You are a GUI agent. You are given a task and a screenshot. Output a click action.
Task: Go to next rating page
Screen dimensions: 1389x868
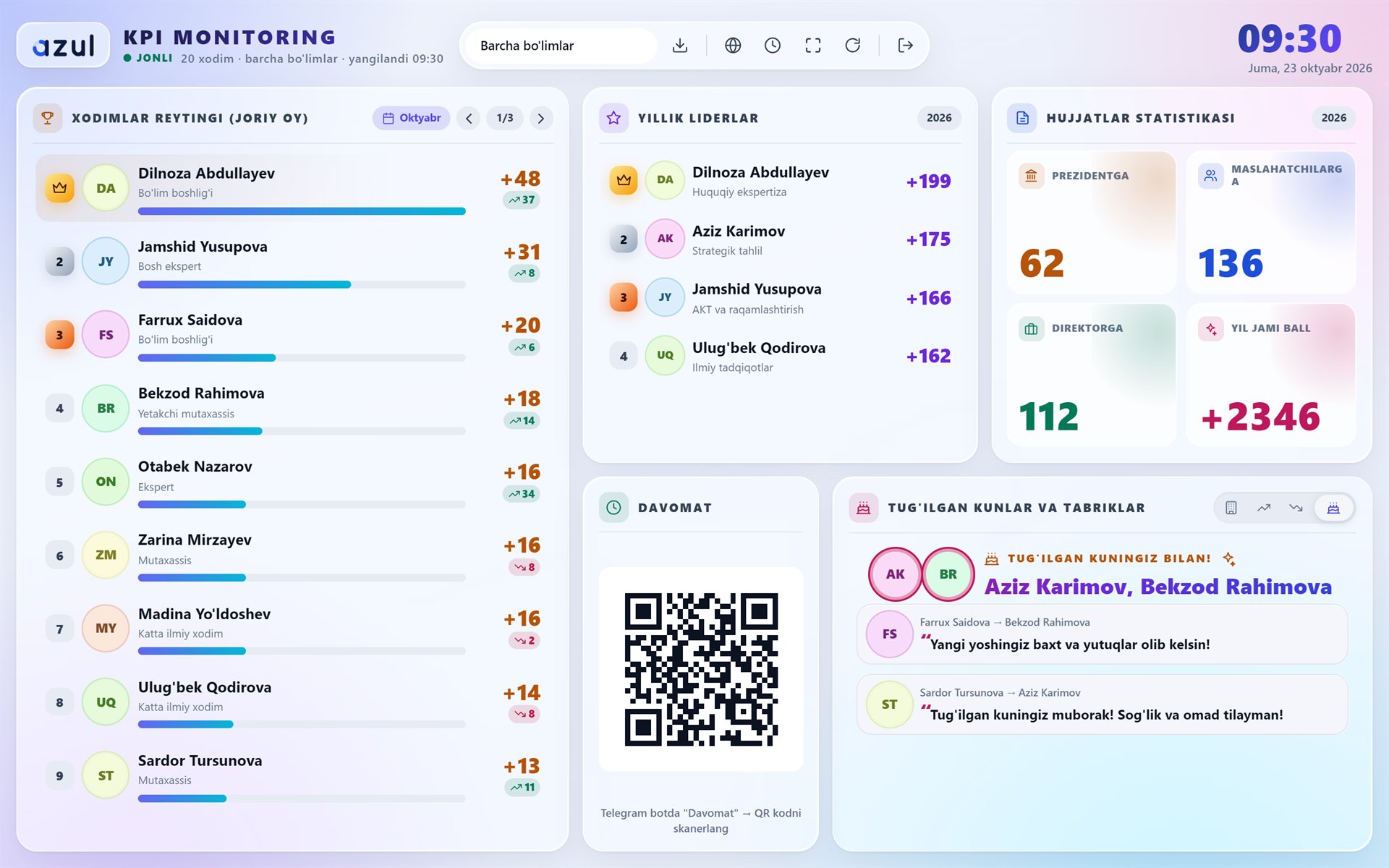(541, 118)
